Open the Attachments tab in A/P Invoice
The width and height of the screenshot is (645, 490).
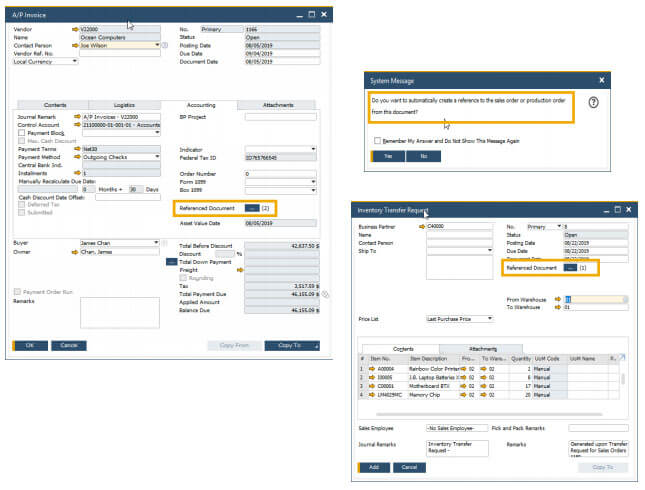click(x=278, y=104)
